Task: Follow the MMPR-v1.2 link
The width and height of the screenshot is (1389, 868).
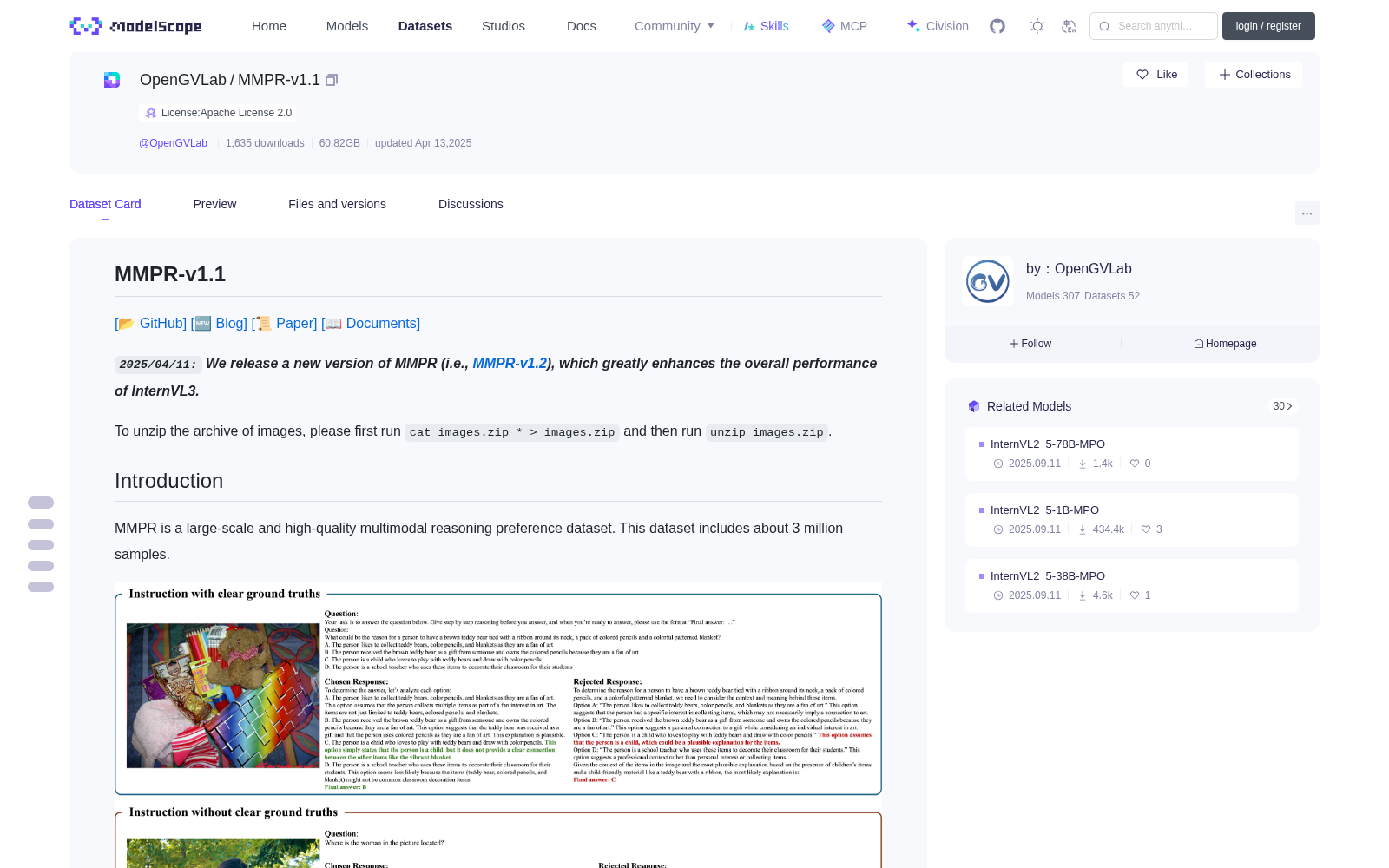Action: (x=510, y=363)
